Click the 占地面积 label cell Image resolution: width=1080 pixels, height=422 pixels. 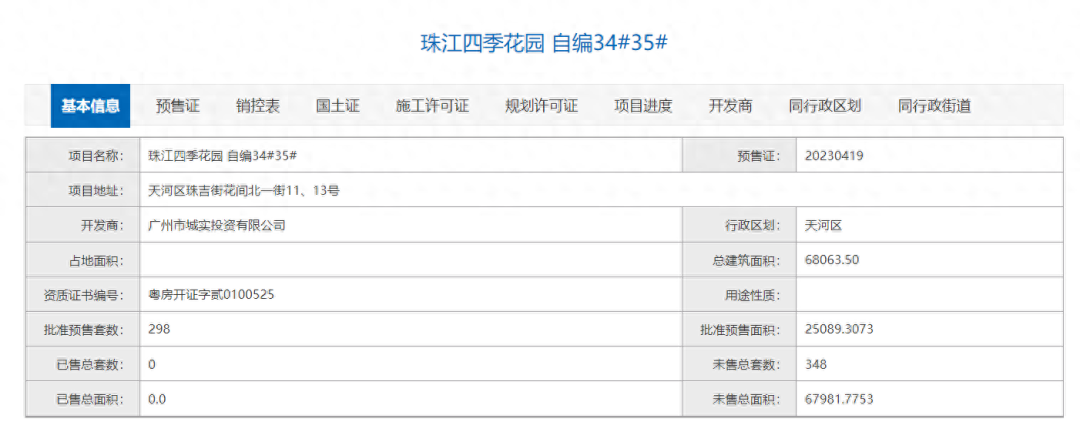click(83, 260)
